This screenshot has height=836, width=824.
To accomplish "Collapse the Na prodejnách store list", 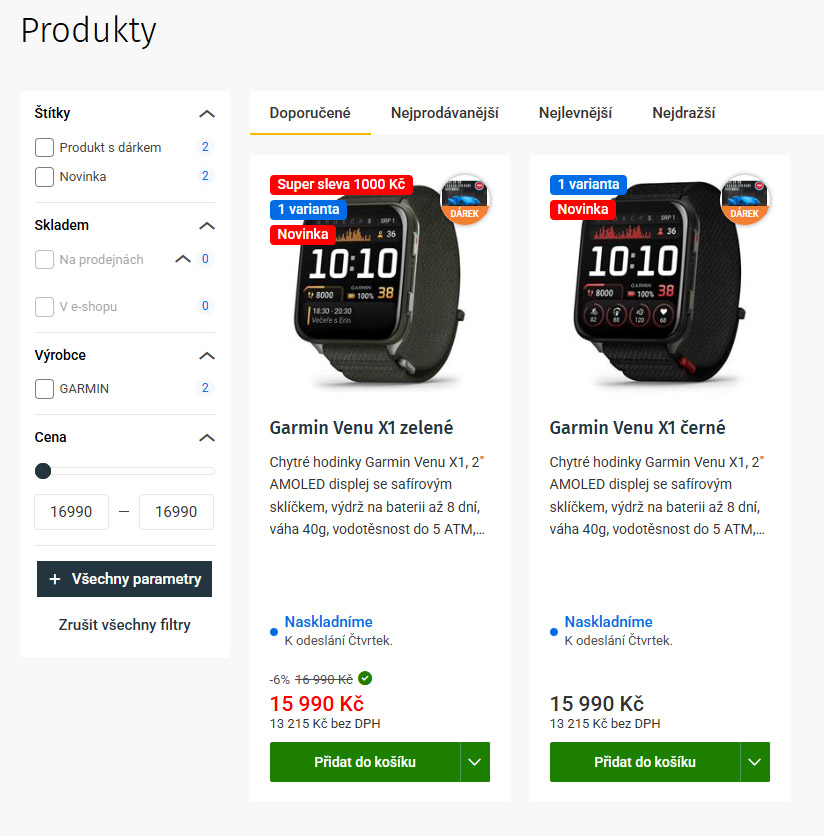I will click(x=183, y=259).
